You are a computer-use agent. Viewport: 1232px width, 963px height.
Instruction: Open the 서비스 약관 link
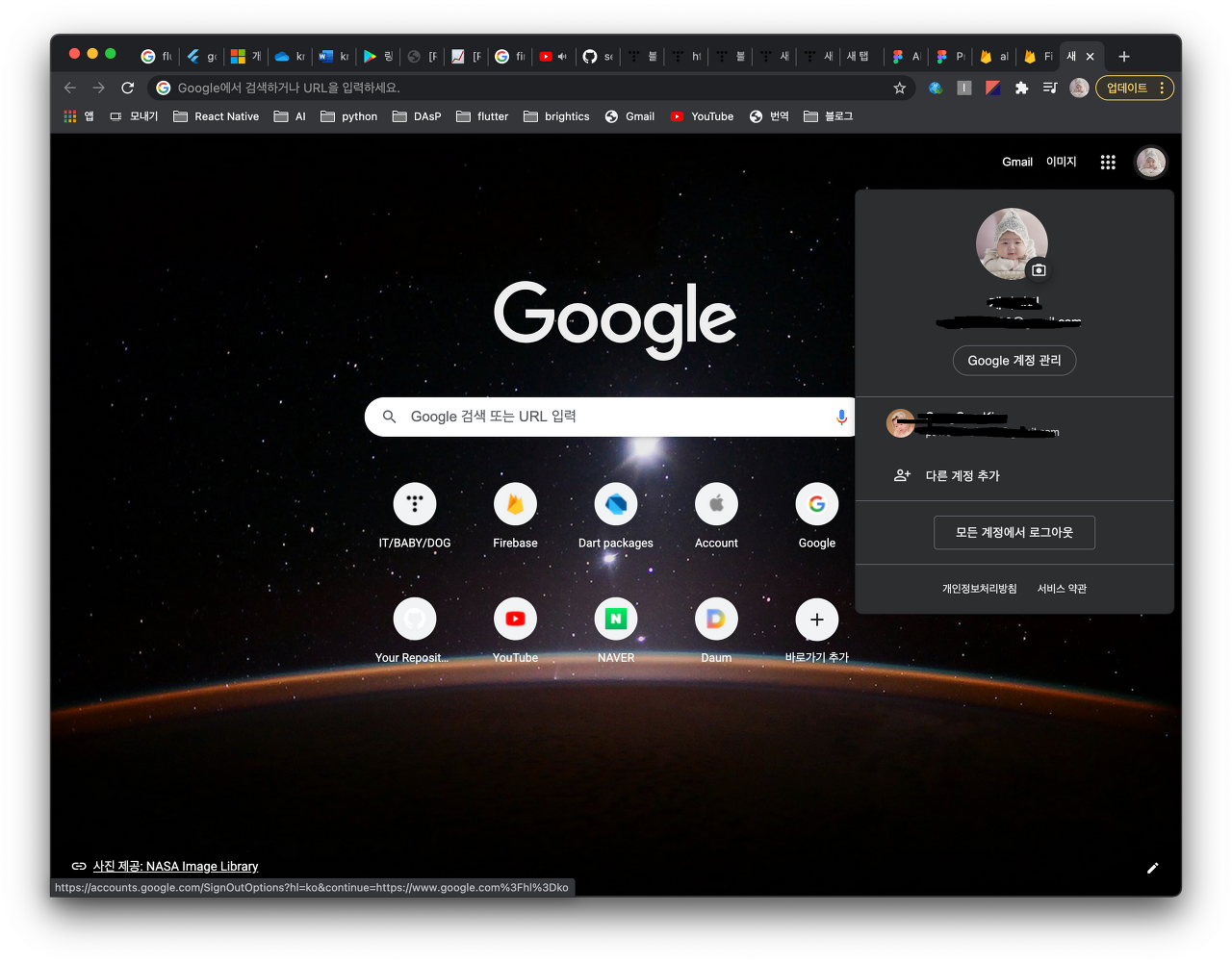[x=1062, y=589]
